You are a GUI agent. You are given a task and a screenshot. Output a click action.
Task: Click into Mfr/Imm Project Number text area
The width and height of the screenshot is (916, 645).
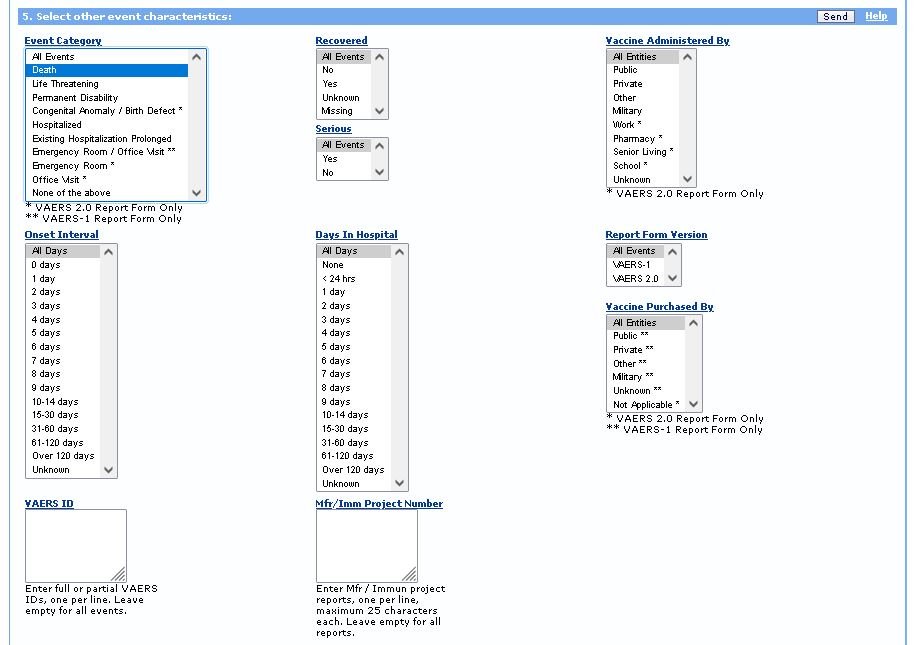[367, 545]
